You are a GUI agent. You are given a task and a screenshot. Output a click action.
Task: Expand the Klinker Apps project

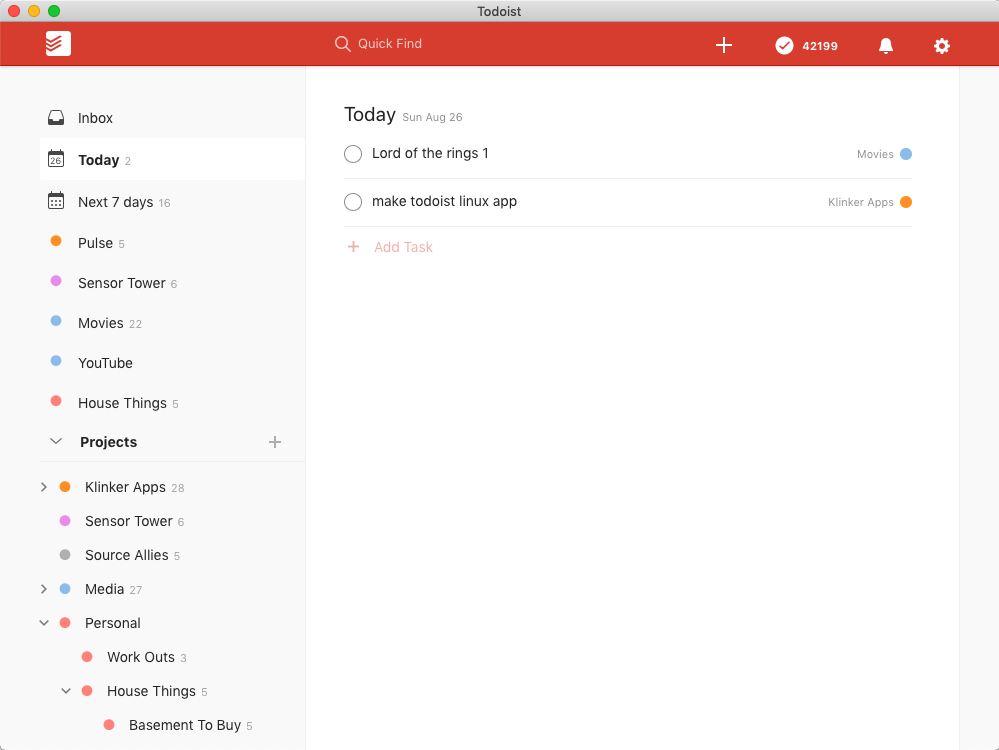coord(43,487)
